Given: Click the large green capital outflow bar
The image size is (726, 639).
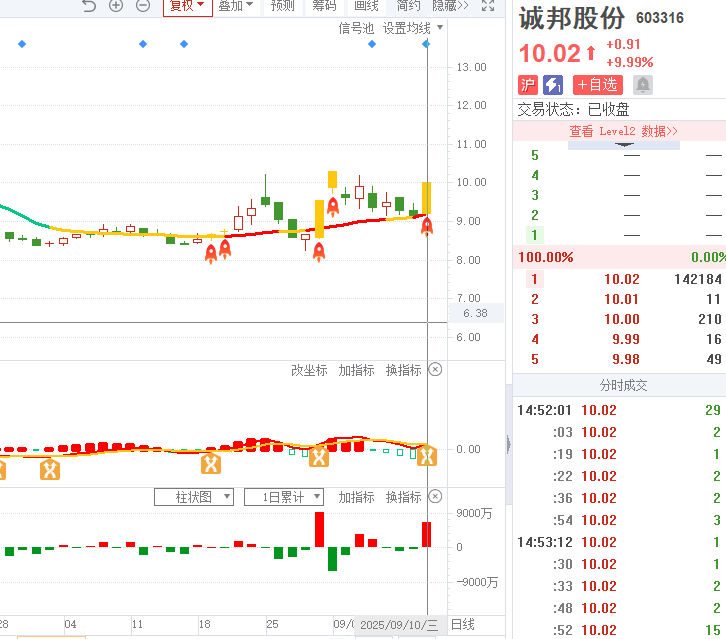Looking at the screenshot, I should click(332, 559).
